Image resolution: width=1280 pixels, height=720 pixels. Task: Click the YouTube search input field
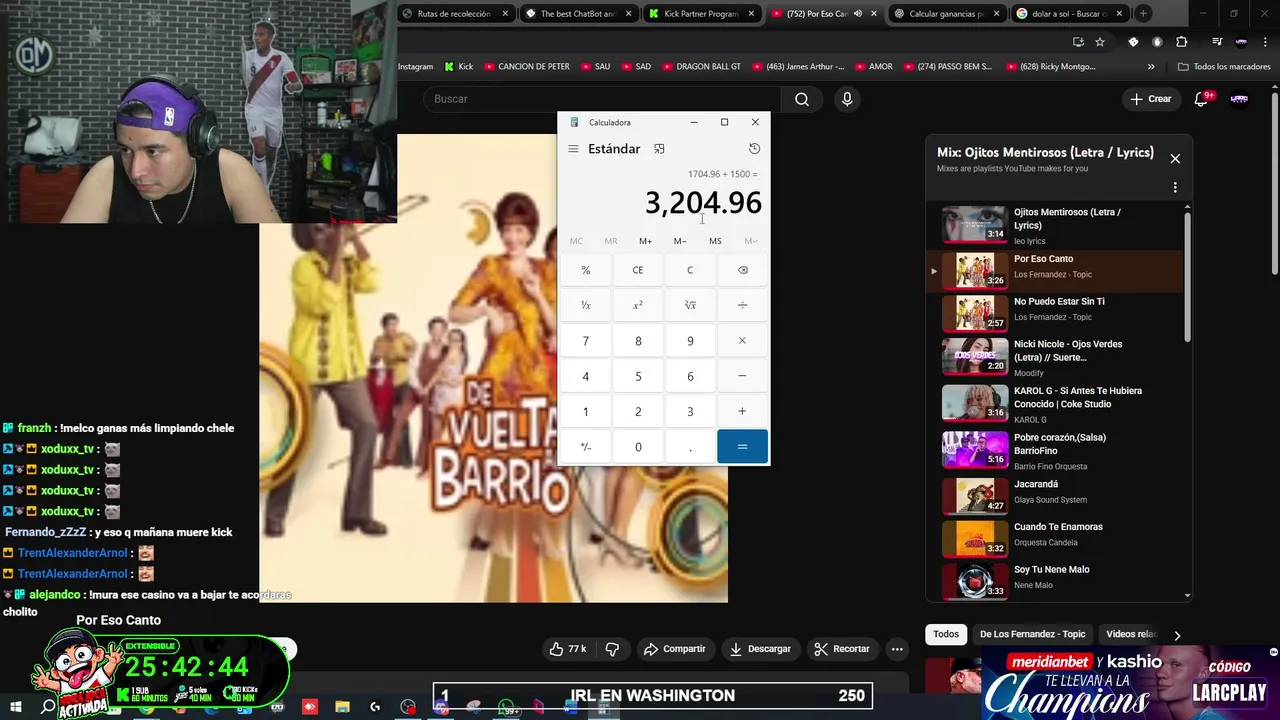coord(603,99)
